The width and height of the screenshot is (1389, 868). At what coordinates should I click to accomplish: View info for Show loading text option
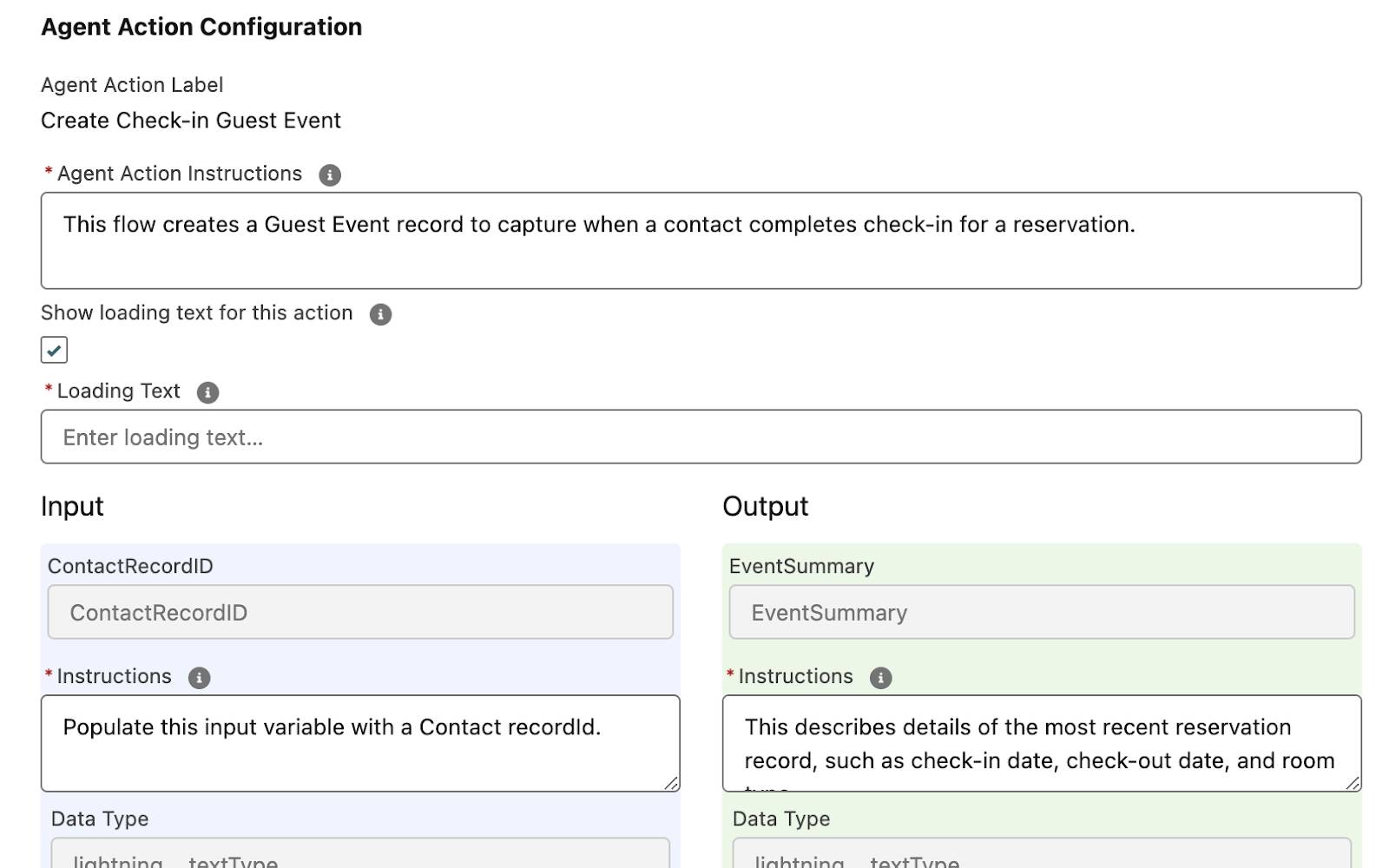[382, 313]
